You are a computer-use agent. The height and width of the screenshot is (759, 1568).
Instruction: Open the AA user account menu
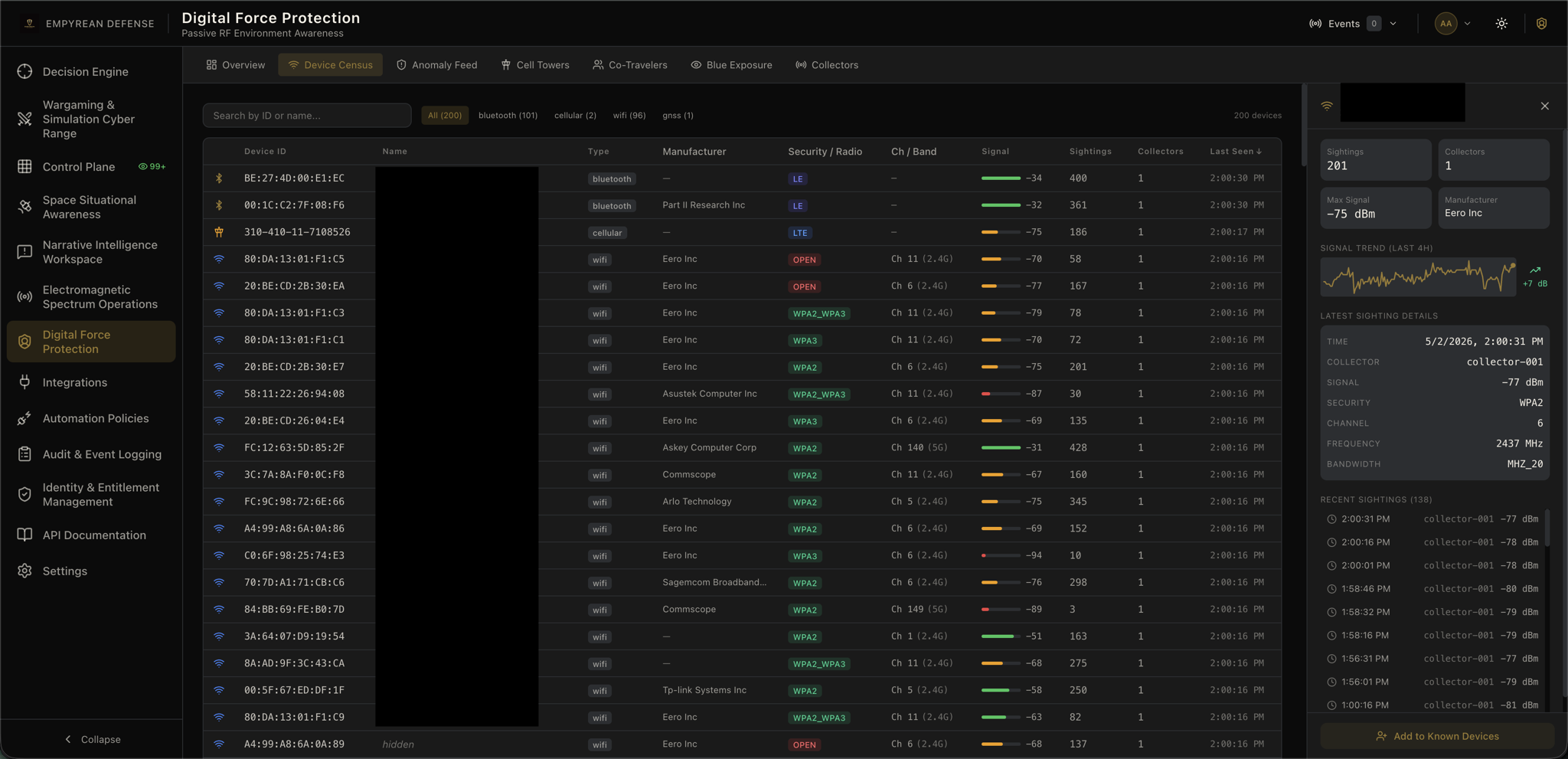point(1452,24)
